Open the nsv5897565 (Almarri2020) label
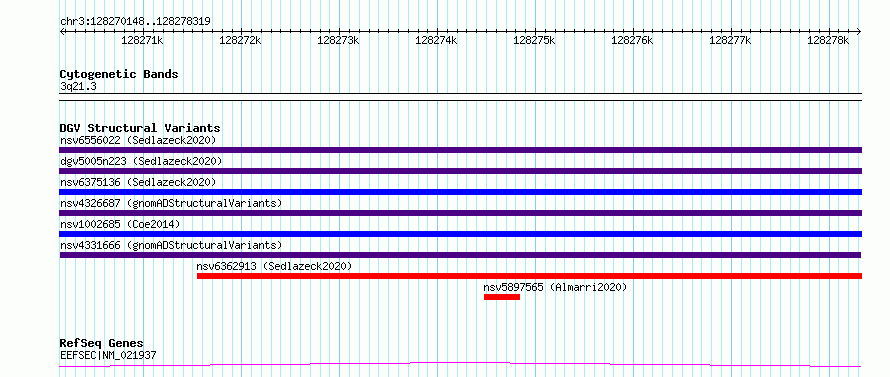This screenshot has width=890, height=377. pyautogui.click(x=555, y=287)
